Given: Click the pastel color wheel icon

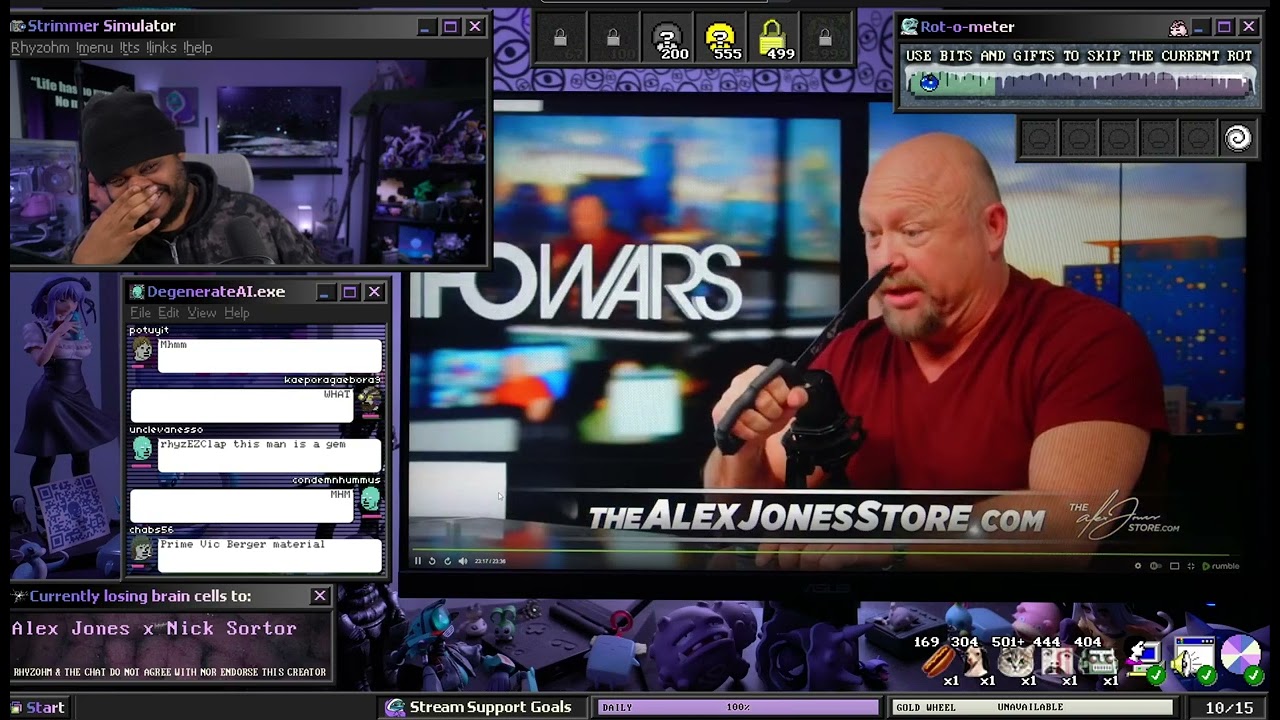Looking at the screenshot, I should [x=1241, y=657].
